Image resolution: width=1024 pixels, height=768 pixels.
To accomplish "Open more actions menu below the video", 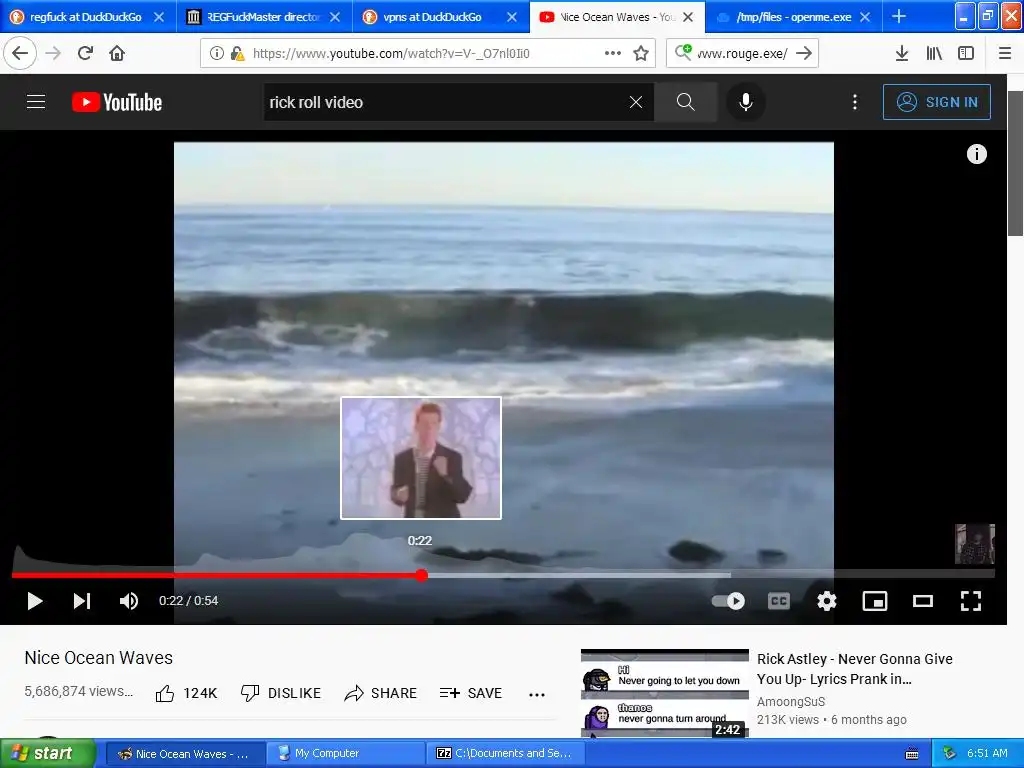I will click(537, 694).
